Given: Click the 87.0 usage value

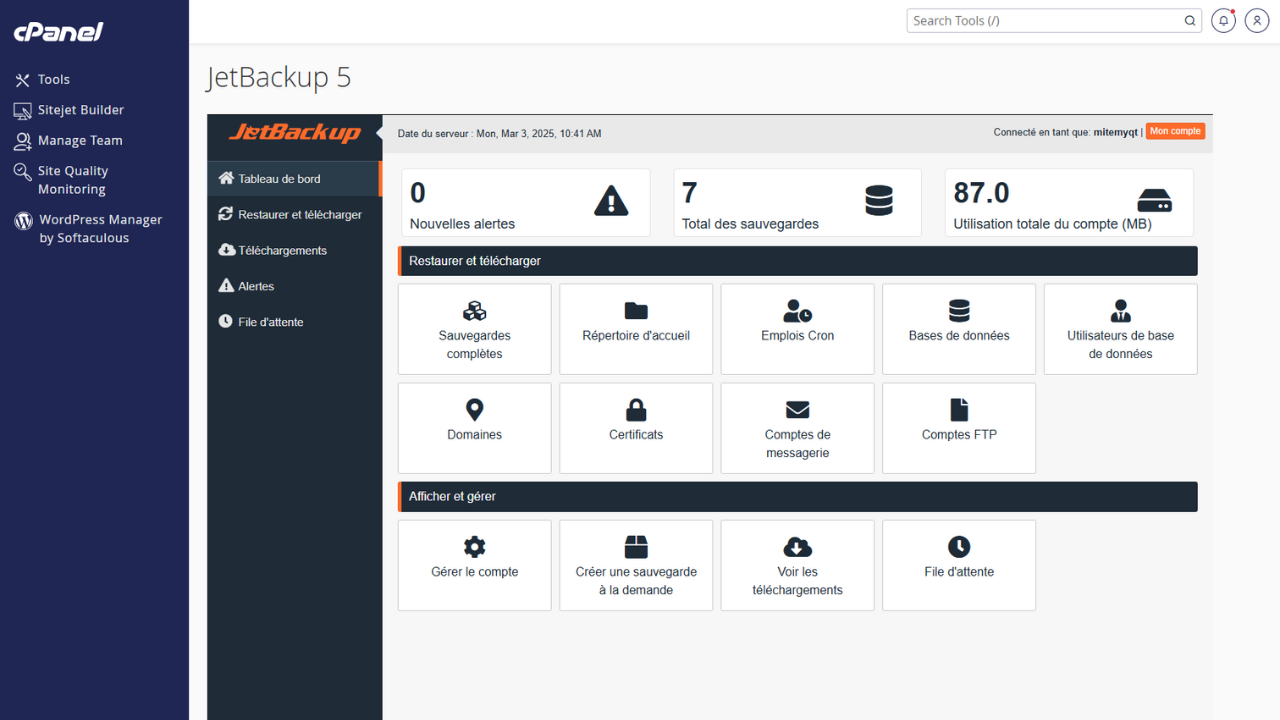Looking at the screenshot, I should click(x=982, y=193).
